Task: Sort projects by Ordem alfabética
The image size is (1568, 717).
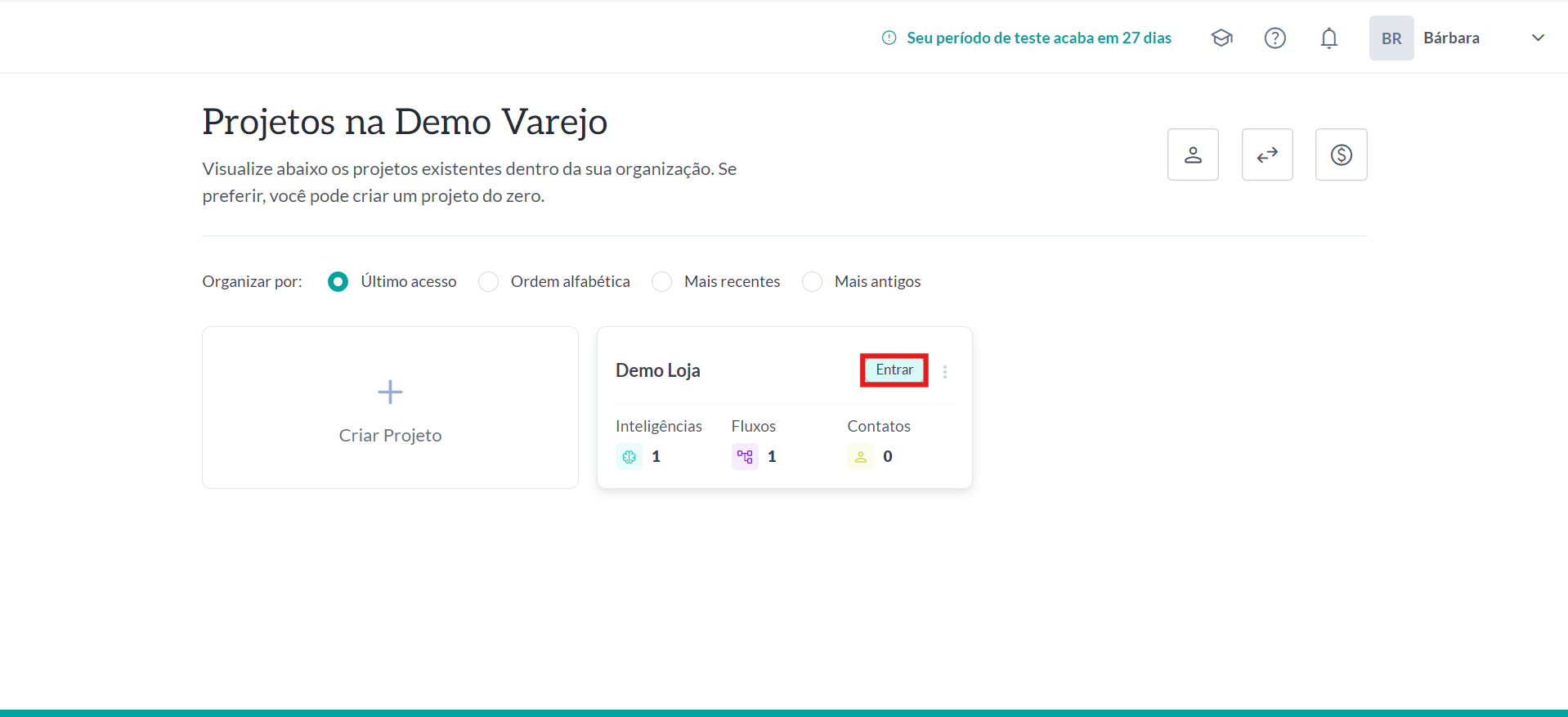Action: point(488,282)
